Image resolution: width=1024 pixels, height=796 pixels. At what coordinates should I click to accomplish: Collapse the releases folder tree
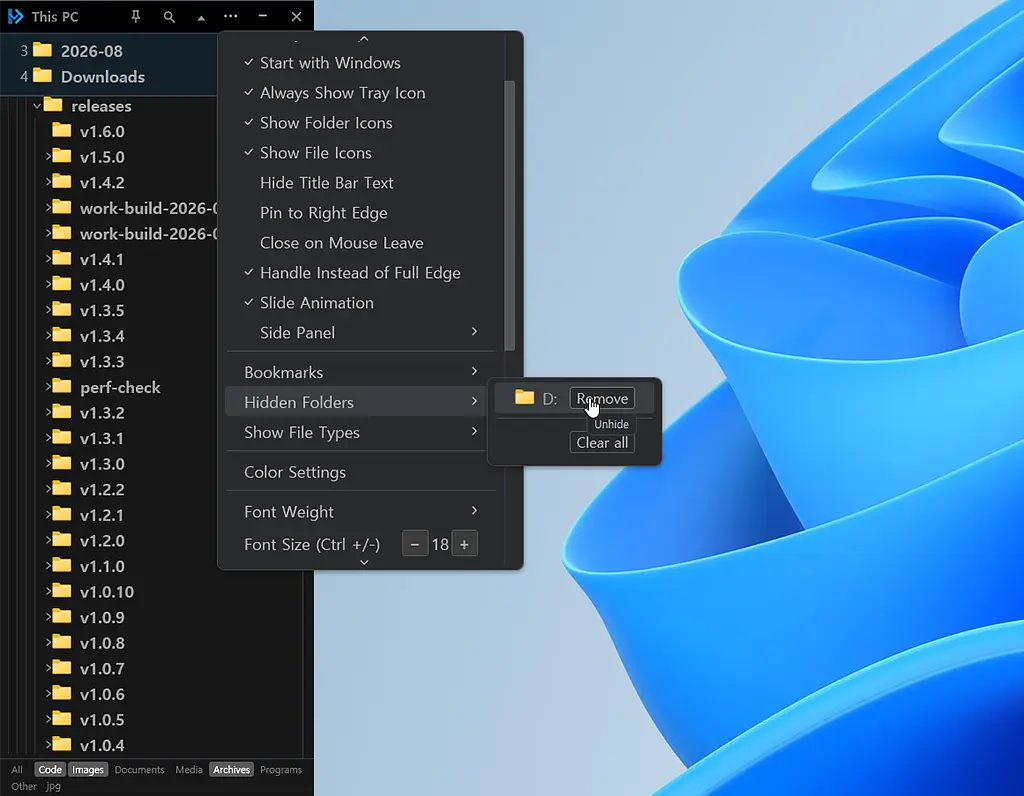37,105
